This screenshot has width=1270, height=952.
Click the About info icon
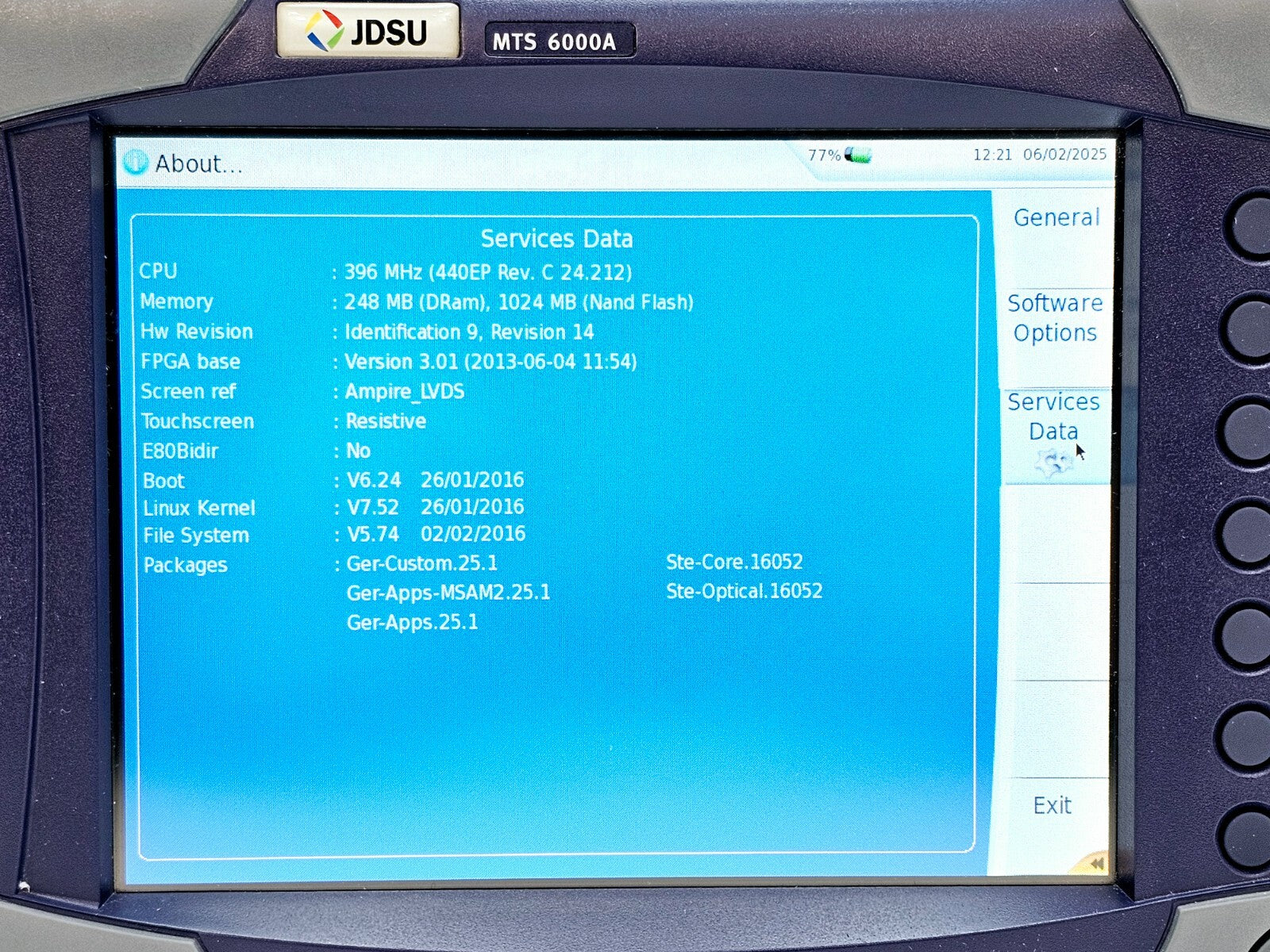click(x=136, y=163)
